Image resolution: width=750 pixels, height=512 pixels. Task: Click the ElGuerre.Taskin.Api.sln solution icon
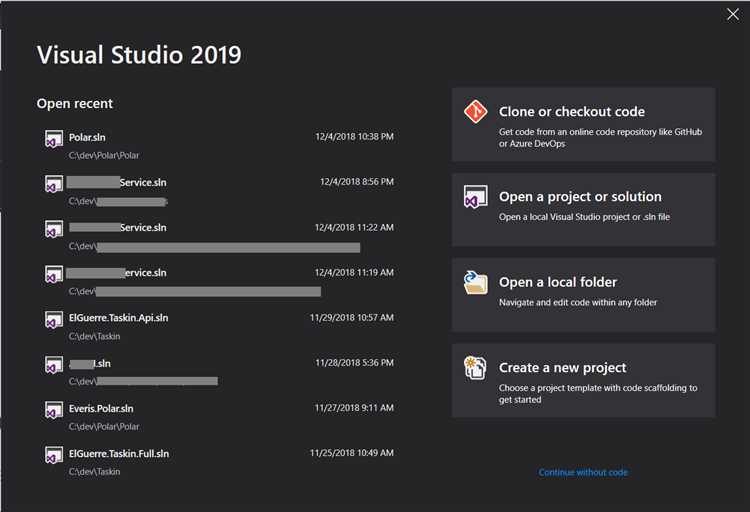click(x=54, y=320)
